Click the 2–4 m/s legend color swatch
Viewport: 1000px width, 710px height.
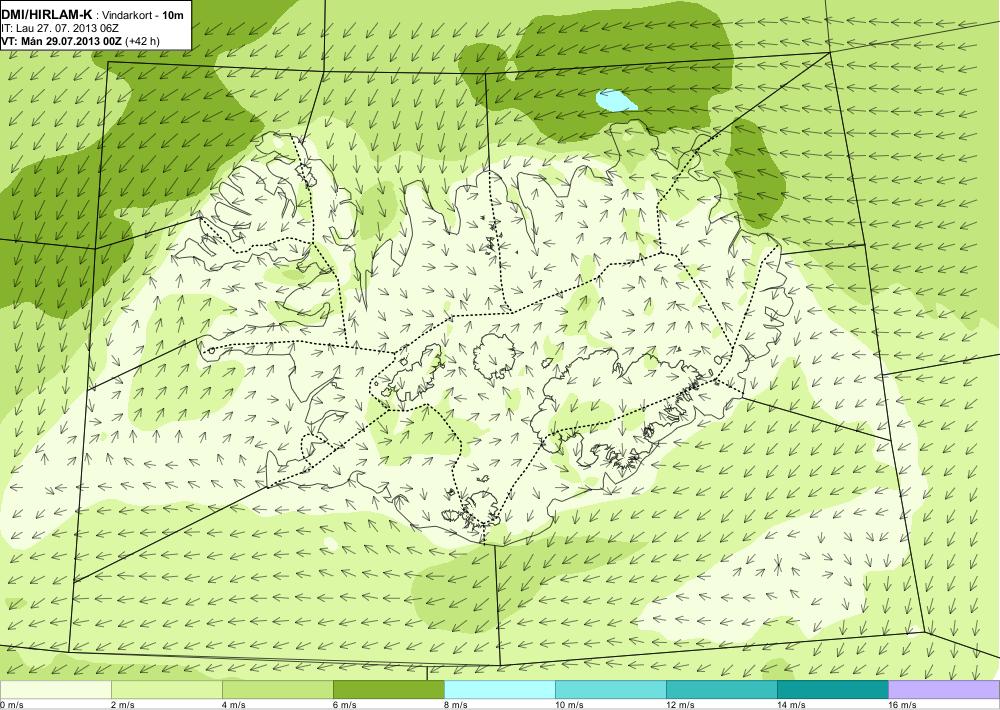166,690
